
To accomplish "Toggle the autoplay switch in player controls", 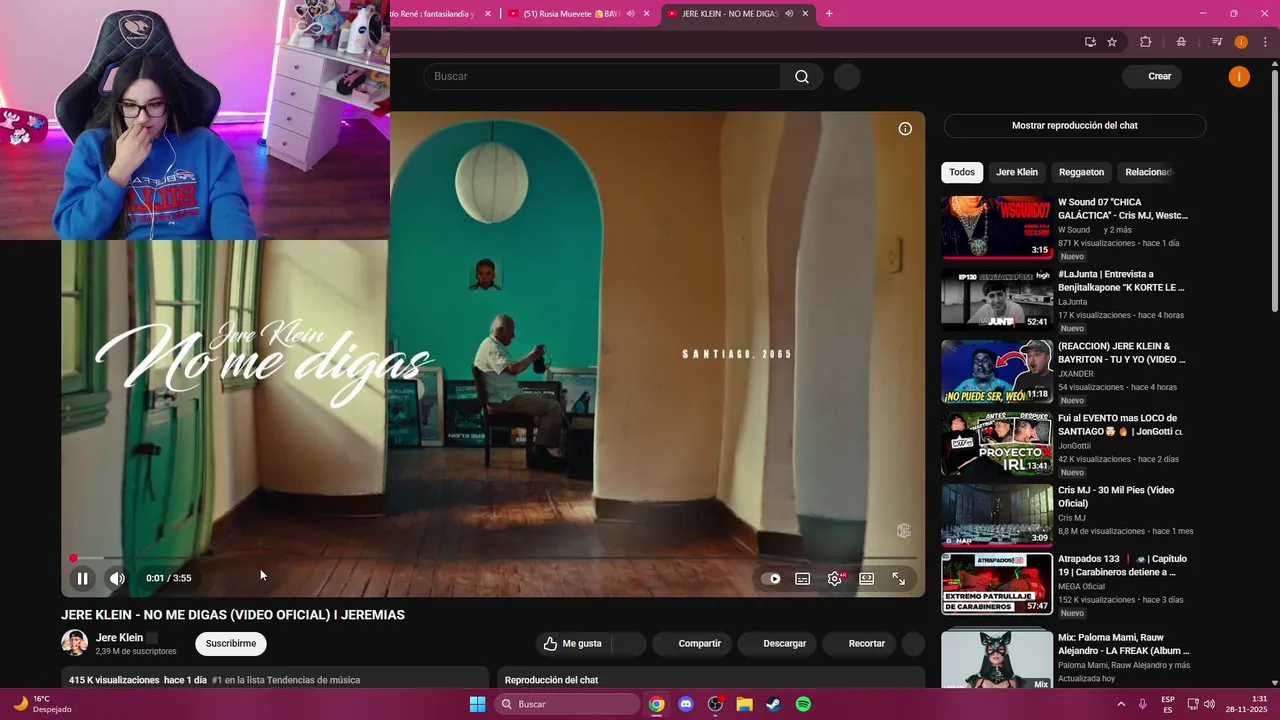I will tap(771, 578).
